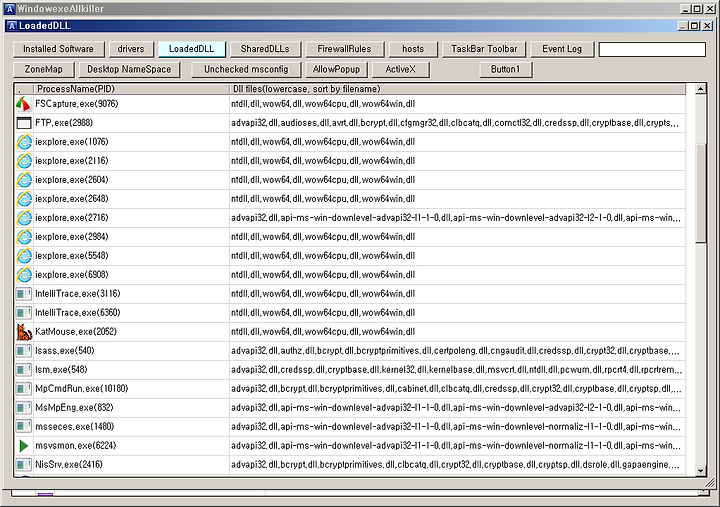
Task: Sort by ProcessName(PID) column header
Action: pos(131,89)
